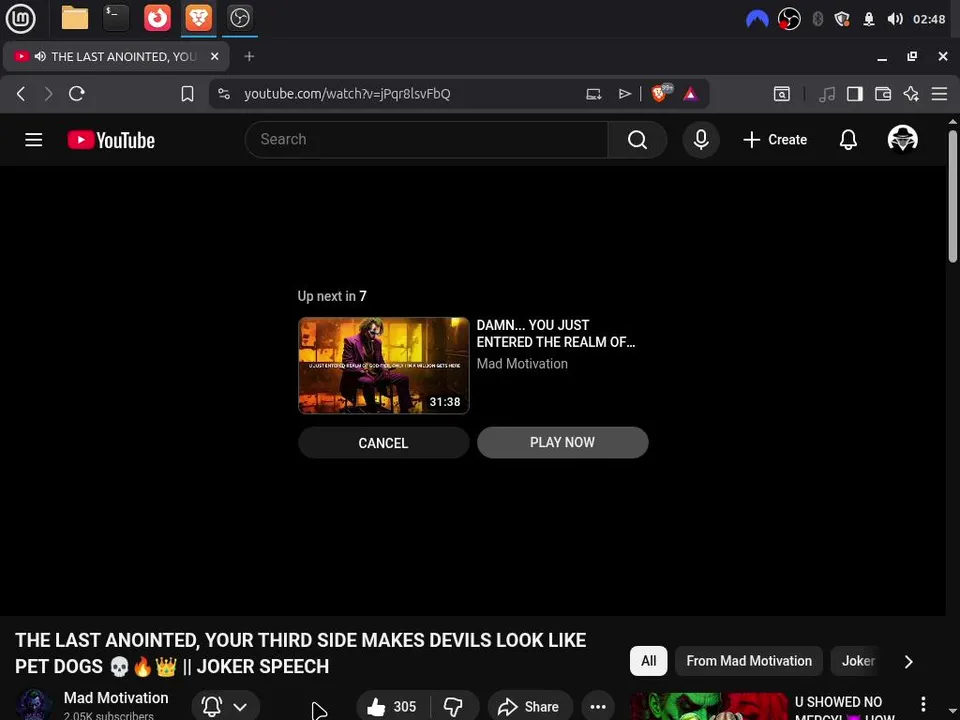Open Brave Shields lion icon
This screenshot has width=960, height=720.
[x=661, y=93]
